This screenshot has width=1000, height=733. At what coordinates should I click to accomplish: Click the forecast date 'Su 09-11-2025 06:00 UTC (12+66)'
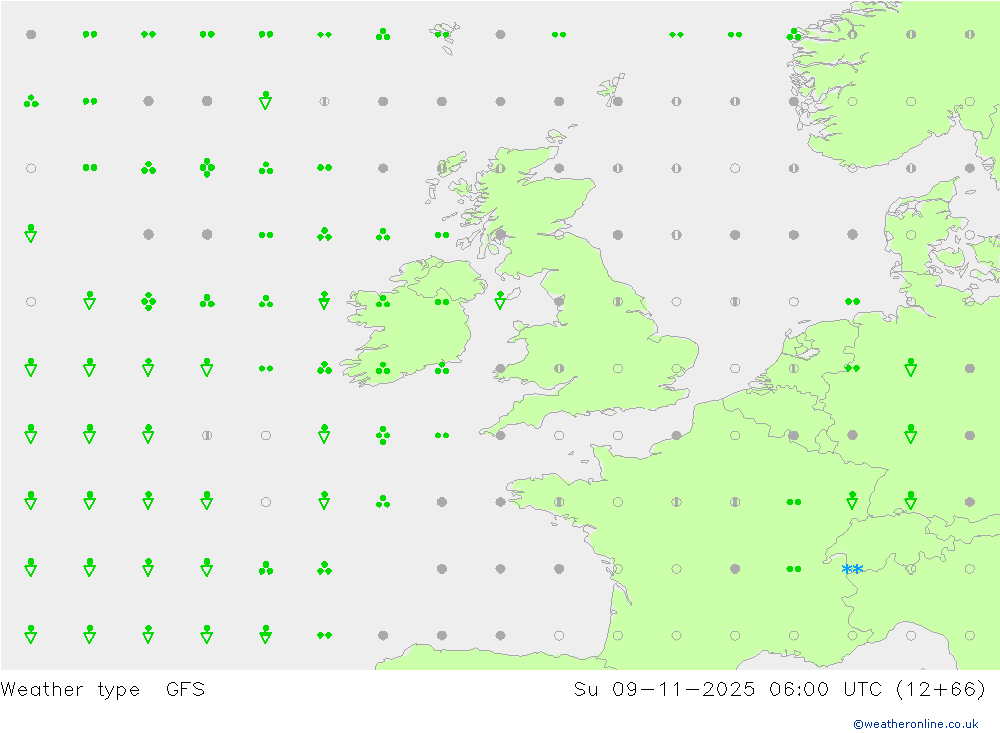779,690
